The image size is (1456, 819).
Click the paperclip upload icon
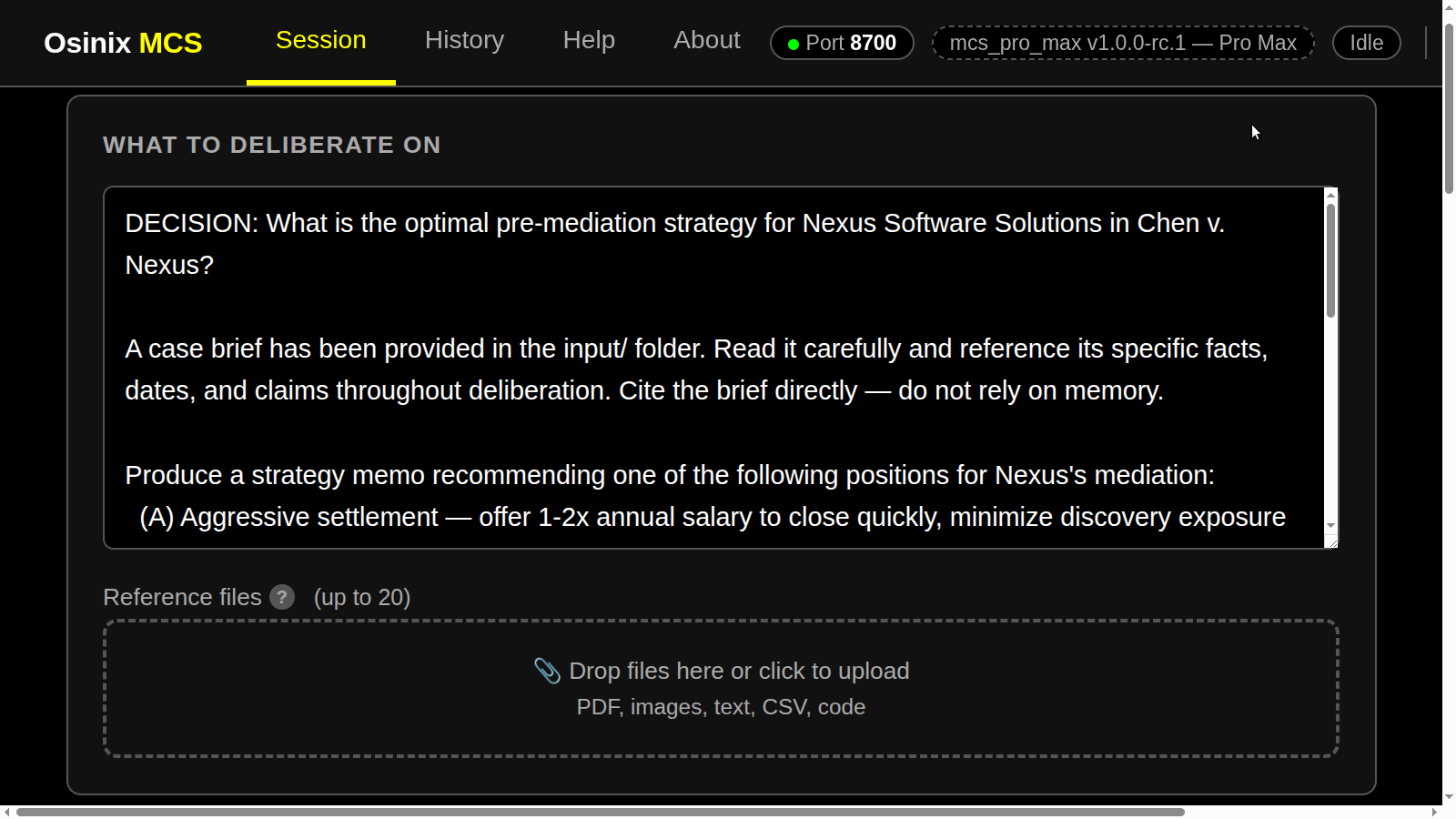(x=547, y=671)
